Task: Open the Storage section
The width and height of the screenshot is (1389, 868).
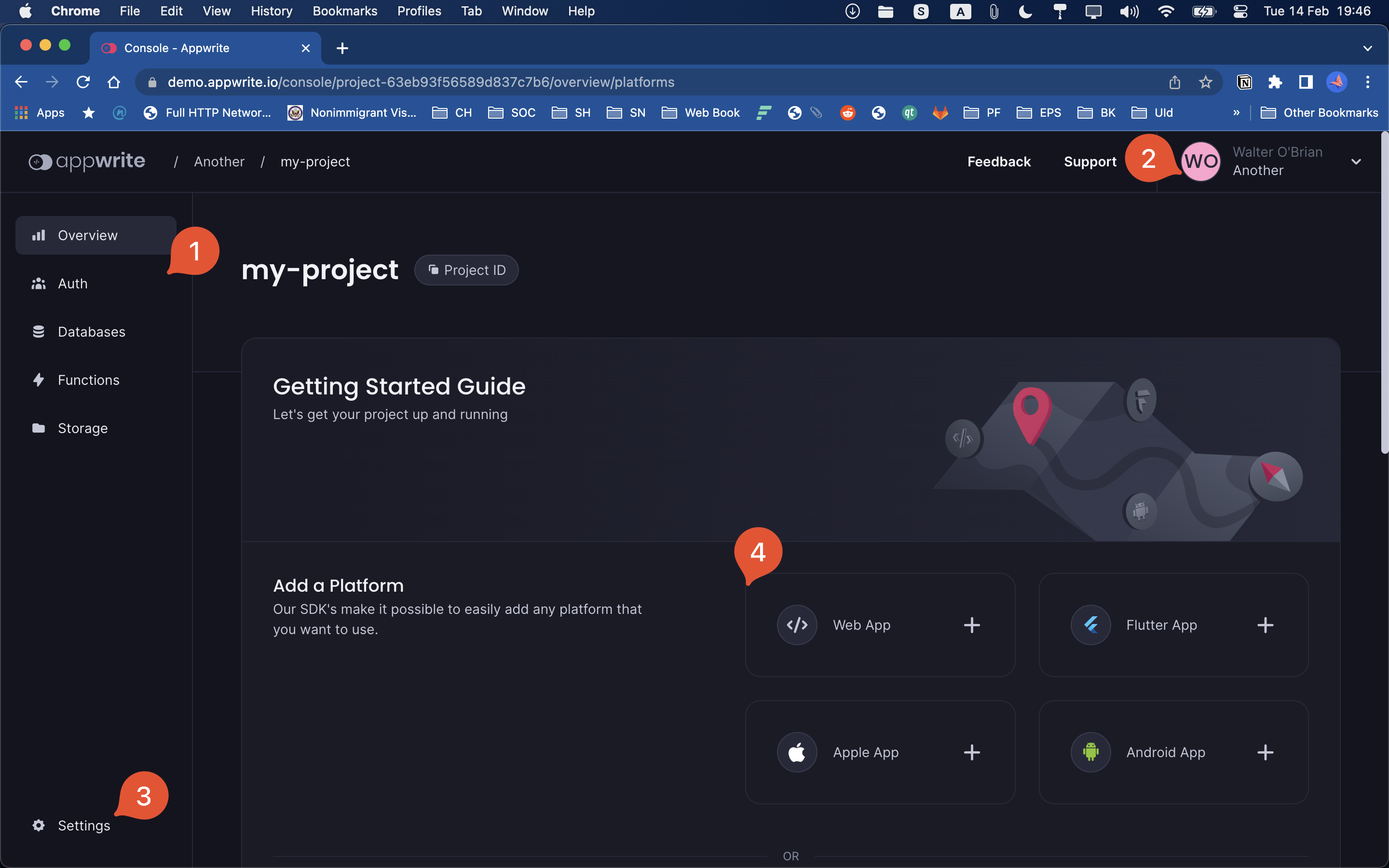Action: tap(95, 428)
